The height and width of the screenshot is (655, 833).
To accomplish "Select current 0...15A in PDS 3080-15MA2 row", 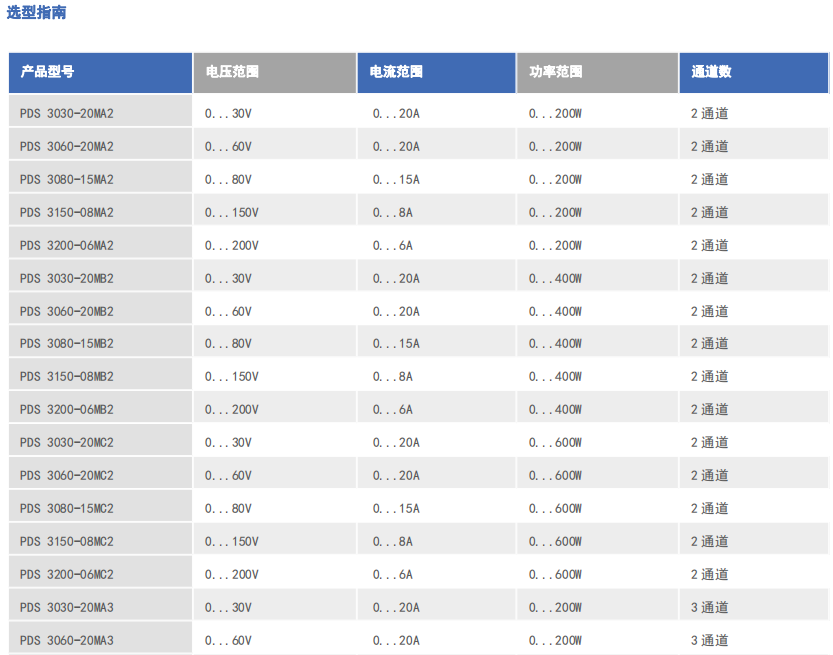I will click(396, 180).
